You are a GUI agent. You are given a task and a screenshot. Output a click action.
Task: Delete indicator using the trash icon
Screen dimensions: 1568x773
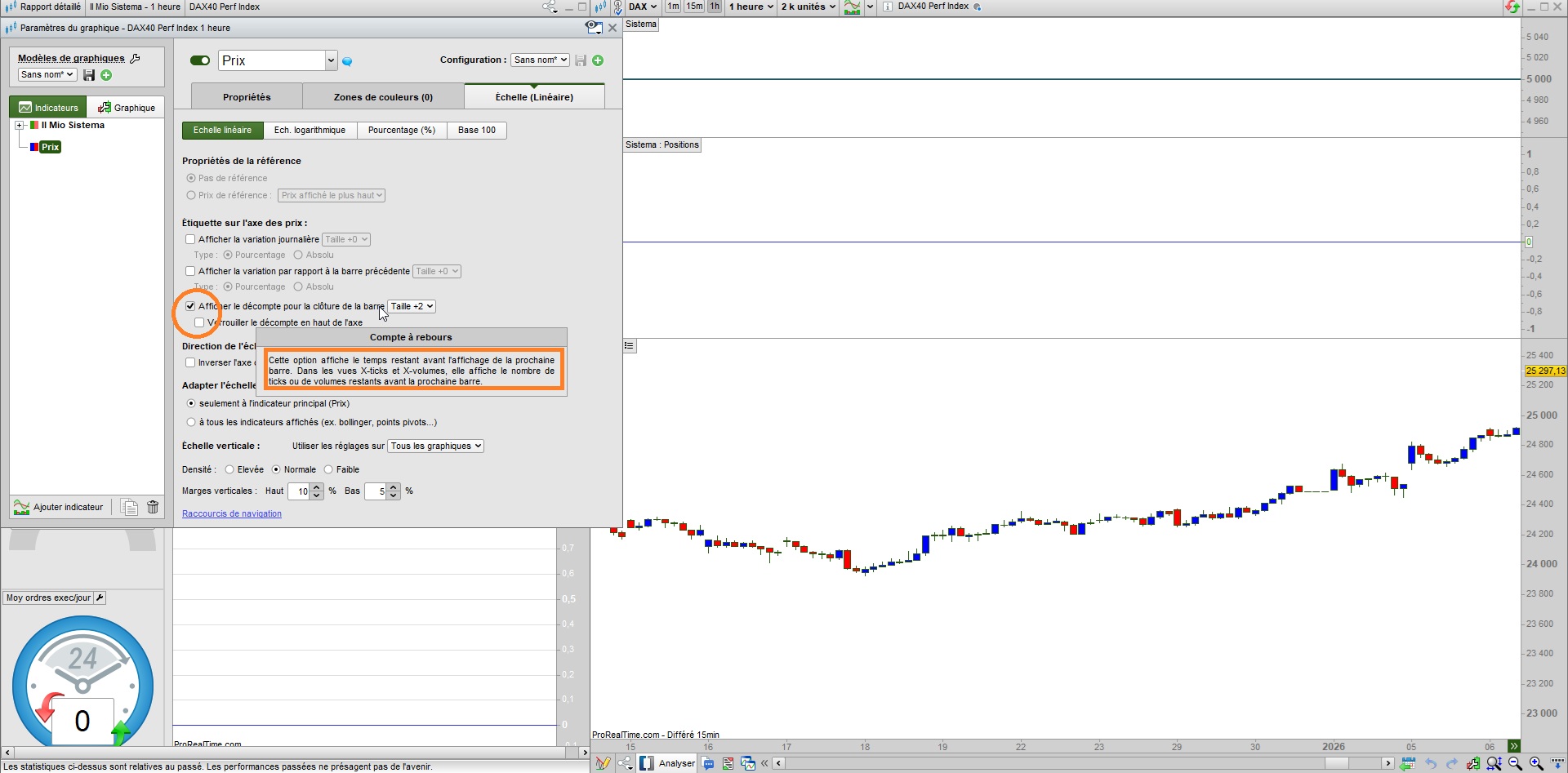coord(153,507)
